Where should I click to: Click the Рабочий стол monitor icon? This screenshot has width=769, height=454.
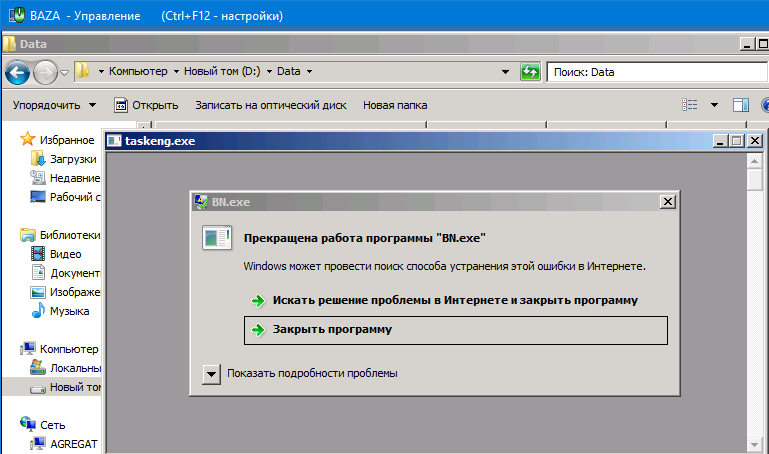(x=38, y=197)
